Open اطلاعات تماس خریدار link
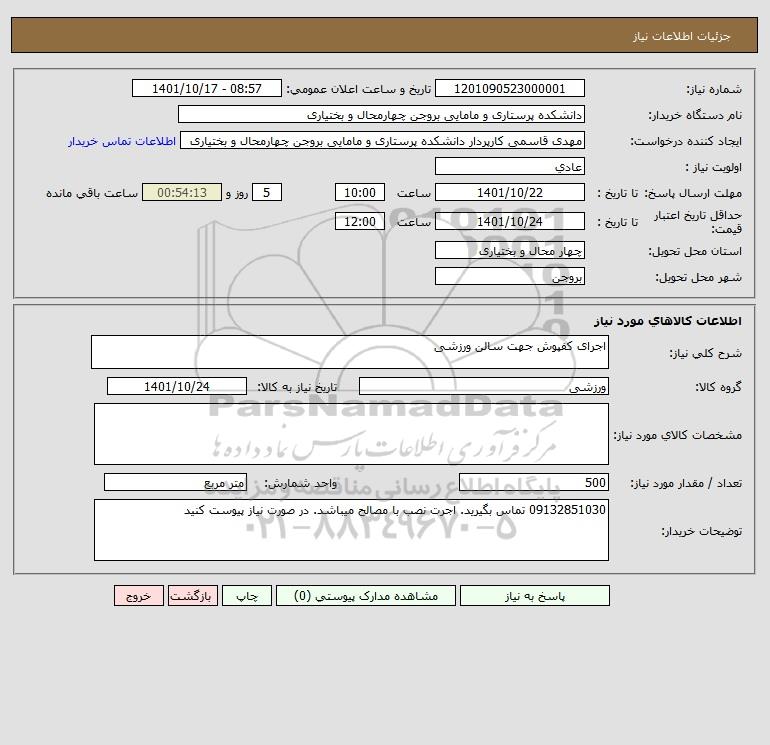The width and height of the screenshot is (770, 745). 122,141
